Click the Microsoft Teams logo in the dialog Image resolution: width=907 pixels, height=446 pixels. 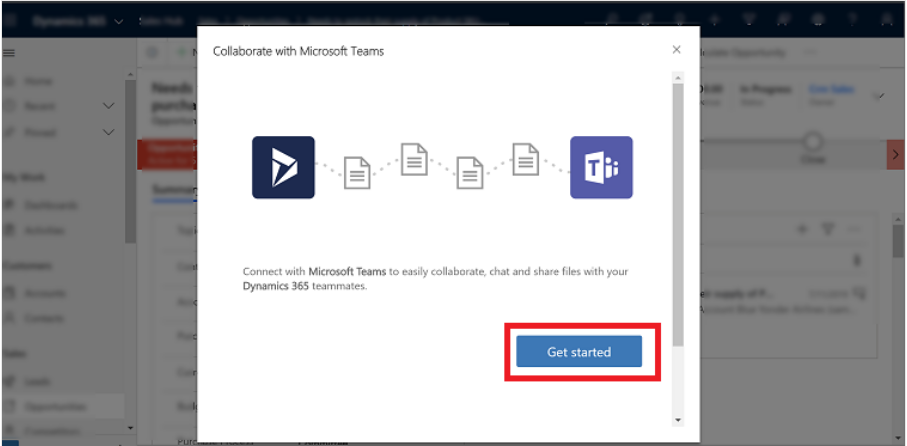coord(602,167)
